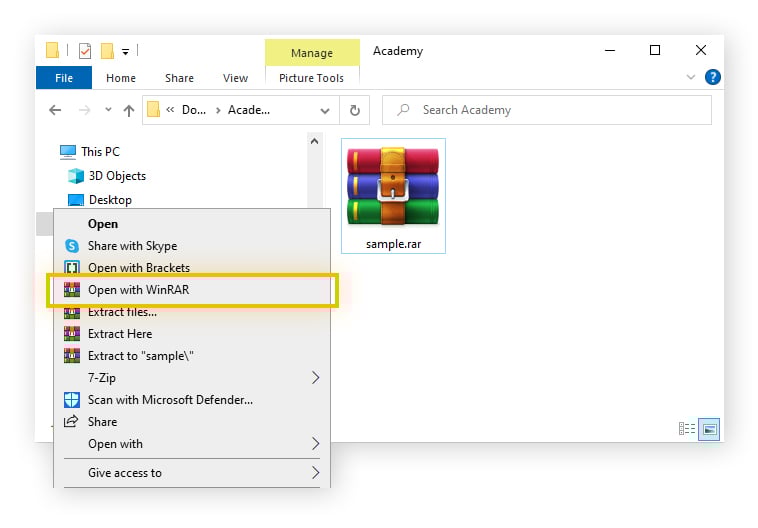The height and width of the screenshot is (528, 758).
Task: Click the Refresh icon beside address bar
Action: (x=354, y=110)
